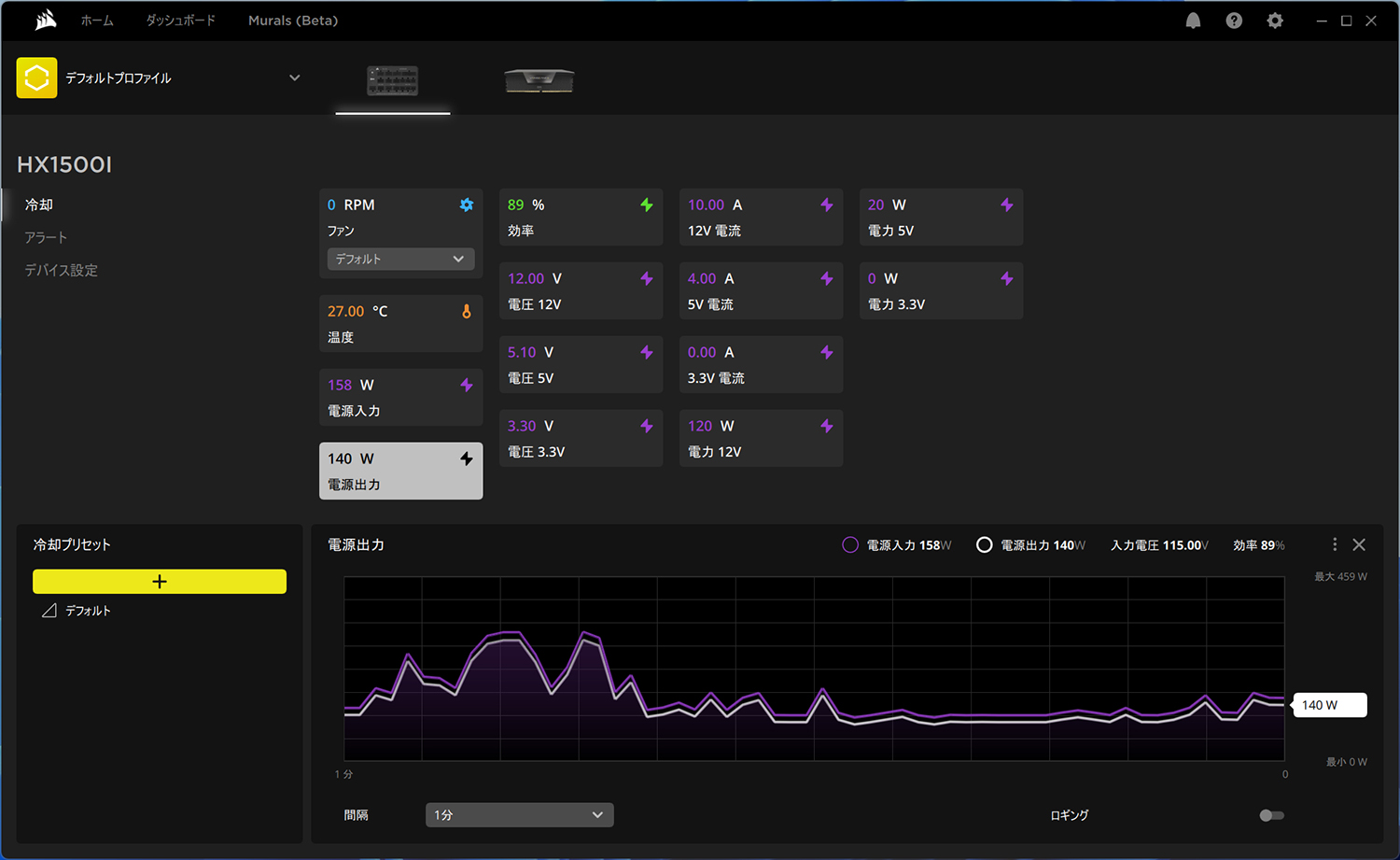Image resolution: width=1400 pixels, height=860 pixels.
Task: Open the アラート section in sidebar
Action: pos(46,237)
